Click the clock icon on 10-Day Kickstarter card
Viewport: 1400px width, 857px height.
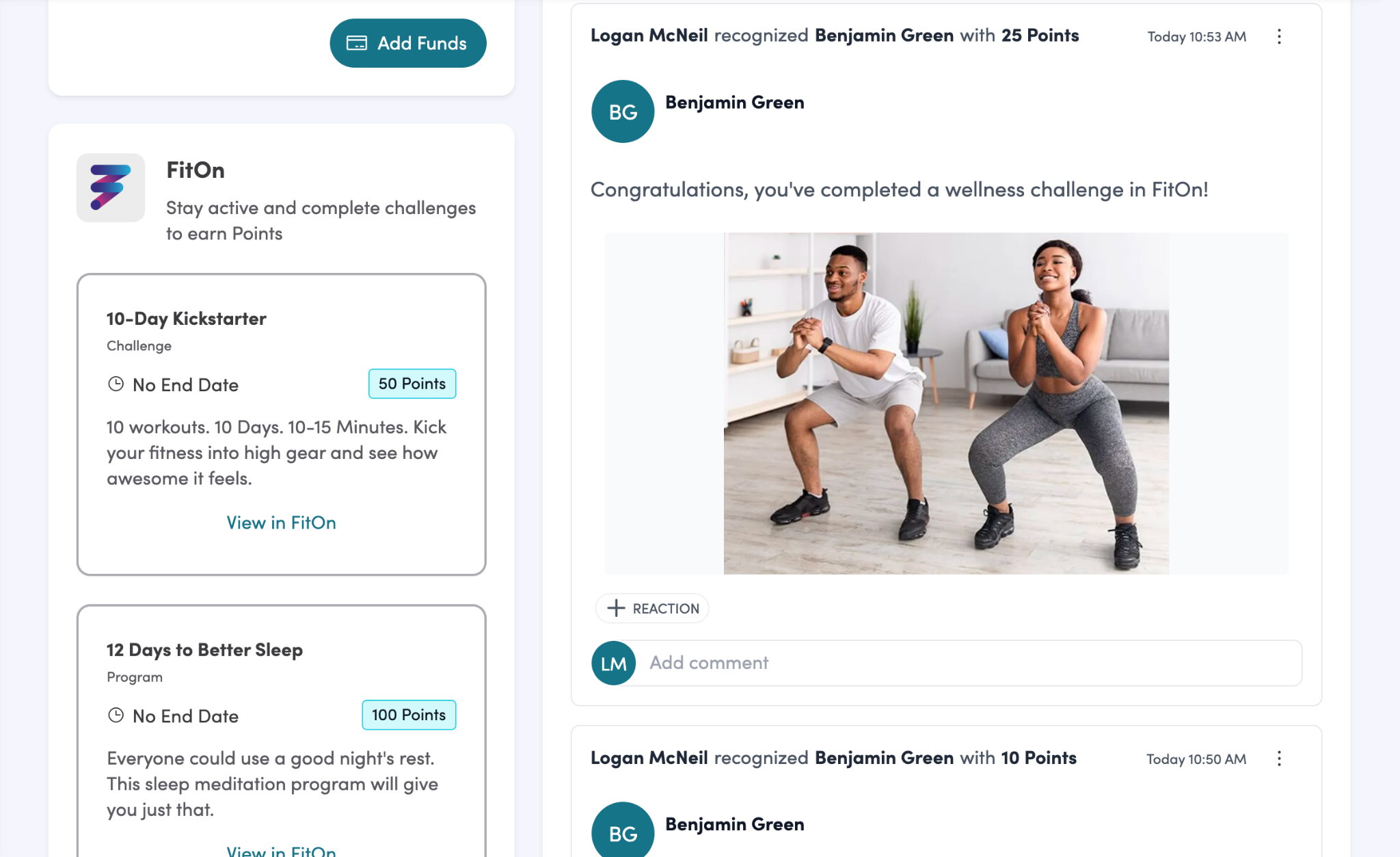[x=116, y=384]
